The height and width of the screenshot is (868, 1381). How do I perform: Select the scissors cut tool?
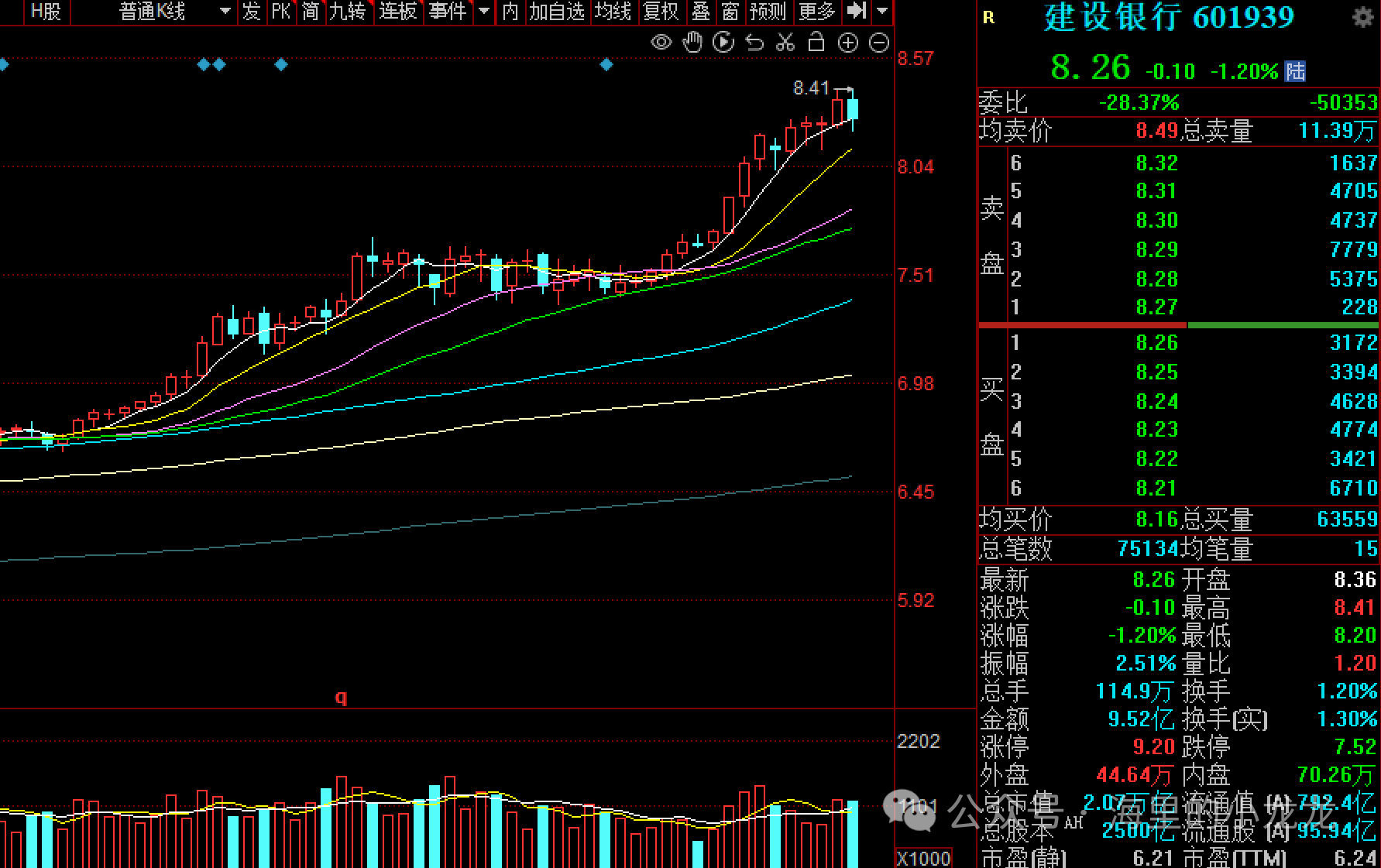[x=785, y=43]
